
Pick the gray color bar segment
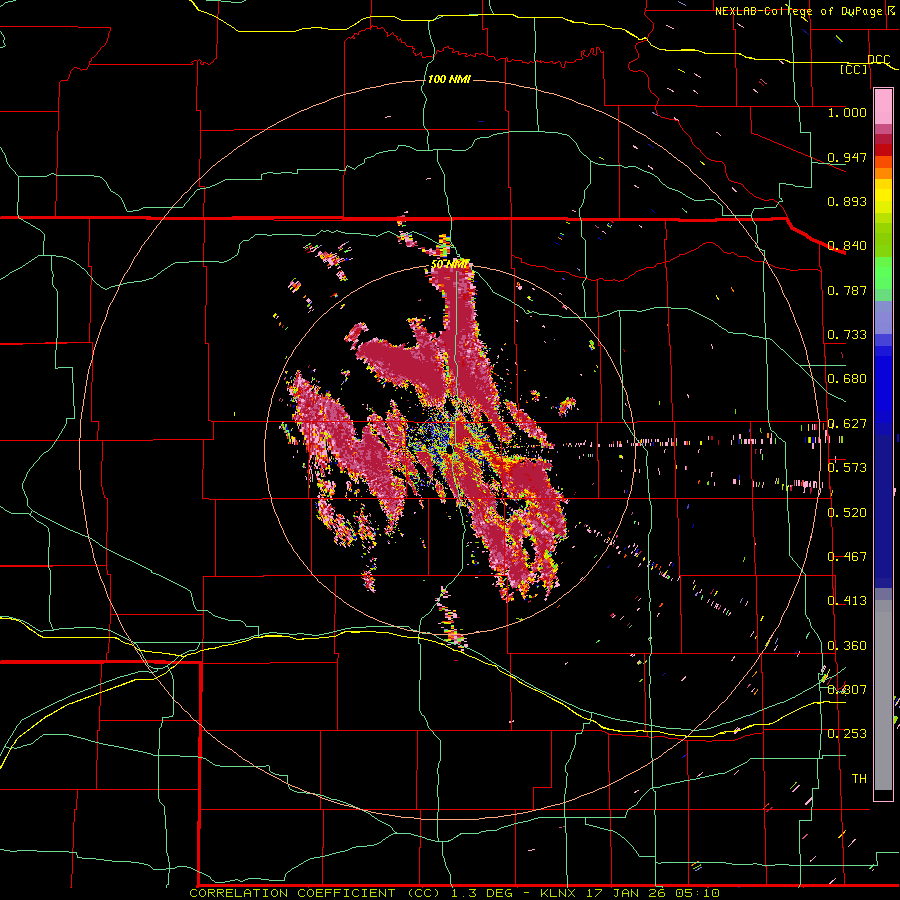(883, 695)
